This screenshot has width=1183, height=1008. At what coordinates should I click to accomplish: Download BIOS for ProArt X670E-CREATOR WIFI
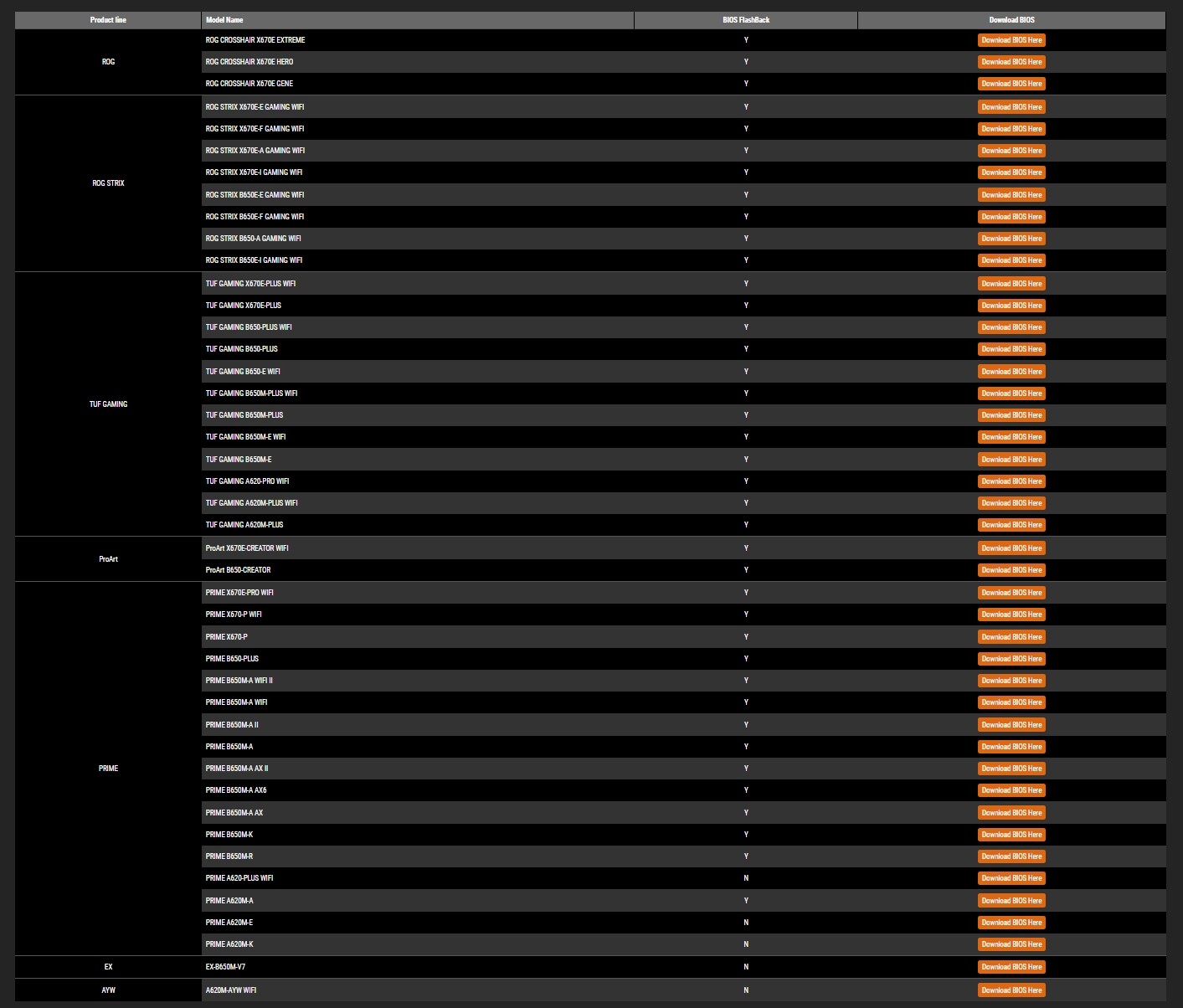(1011, 548)
